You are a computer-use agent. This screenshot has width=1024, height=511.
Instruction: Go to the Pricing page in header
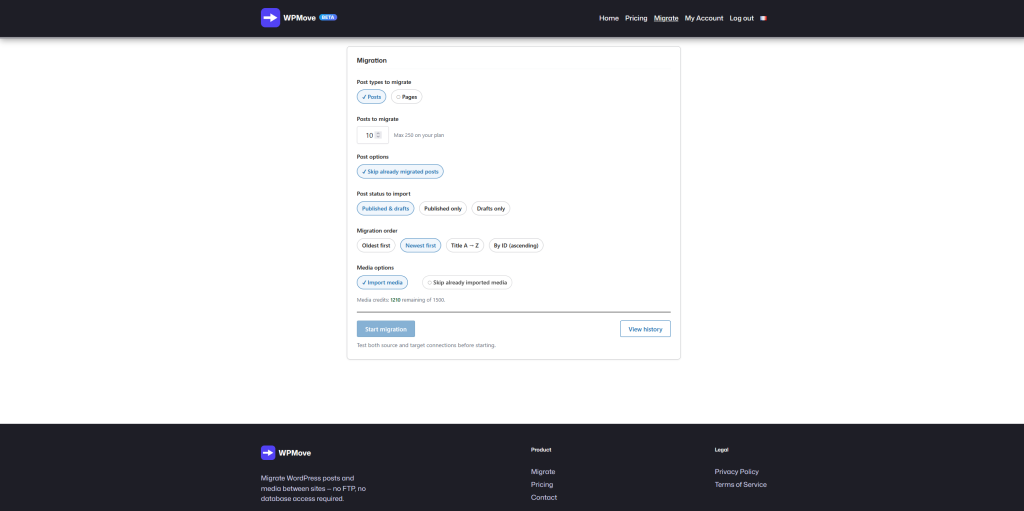pos(636,18)
